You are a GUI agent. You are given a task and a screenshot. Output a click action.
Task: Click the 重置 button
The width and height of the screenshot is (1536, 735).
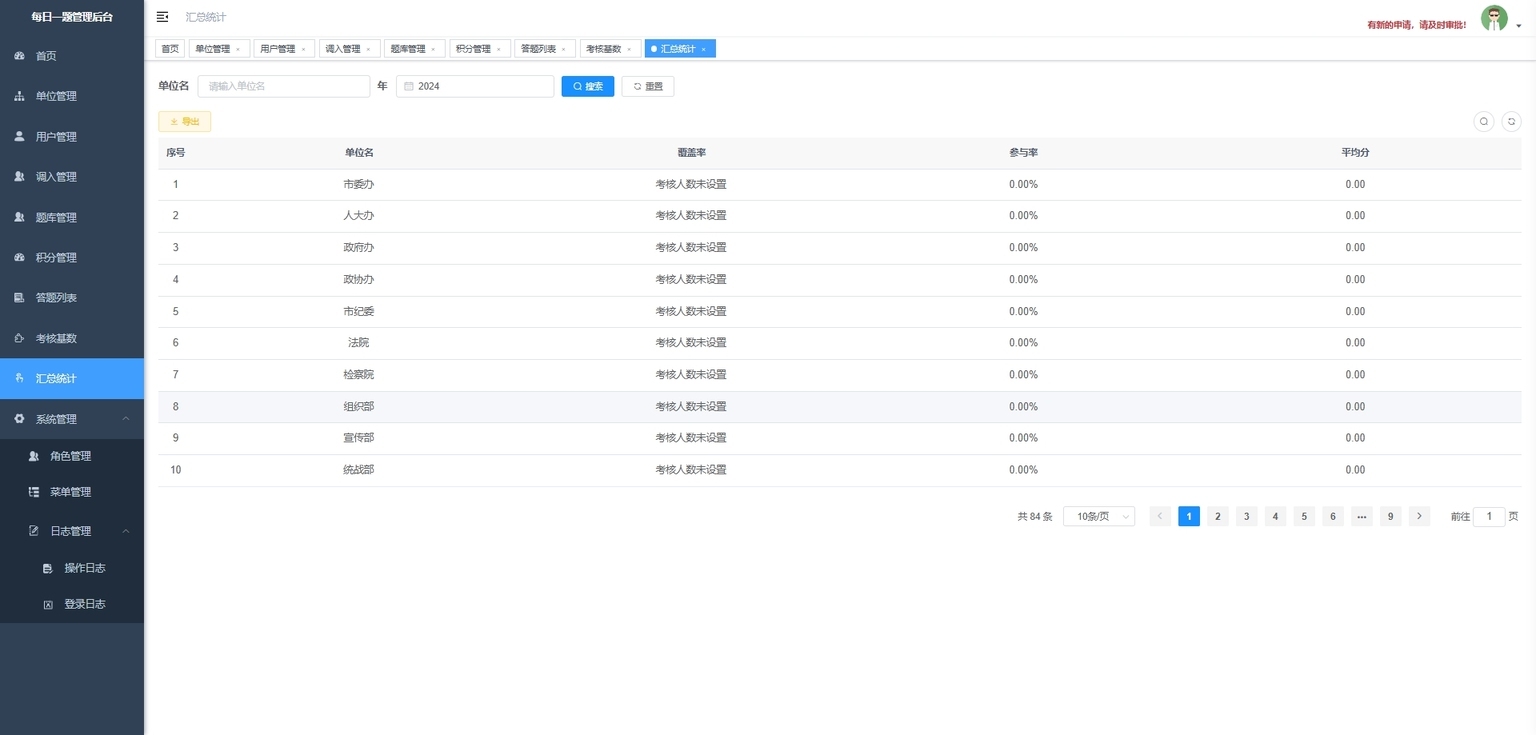647,87
